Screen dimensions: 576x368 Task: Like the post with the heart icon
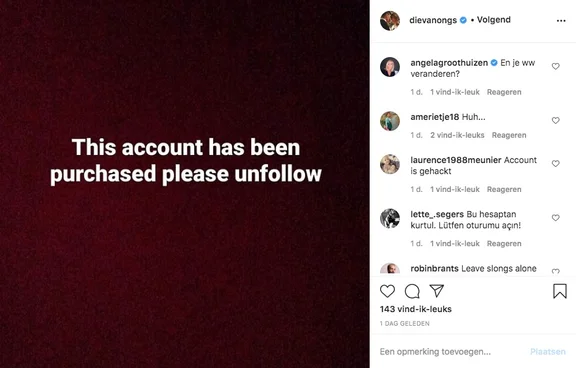tap(387, 291)
